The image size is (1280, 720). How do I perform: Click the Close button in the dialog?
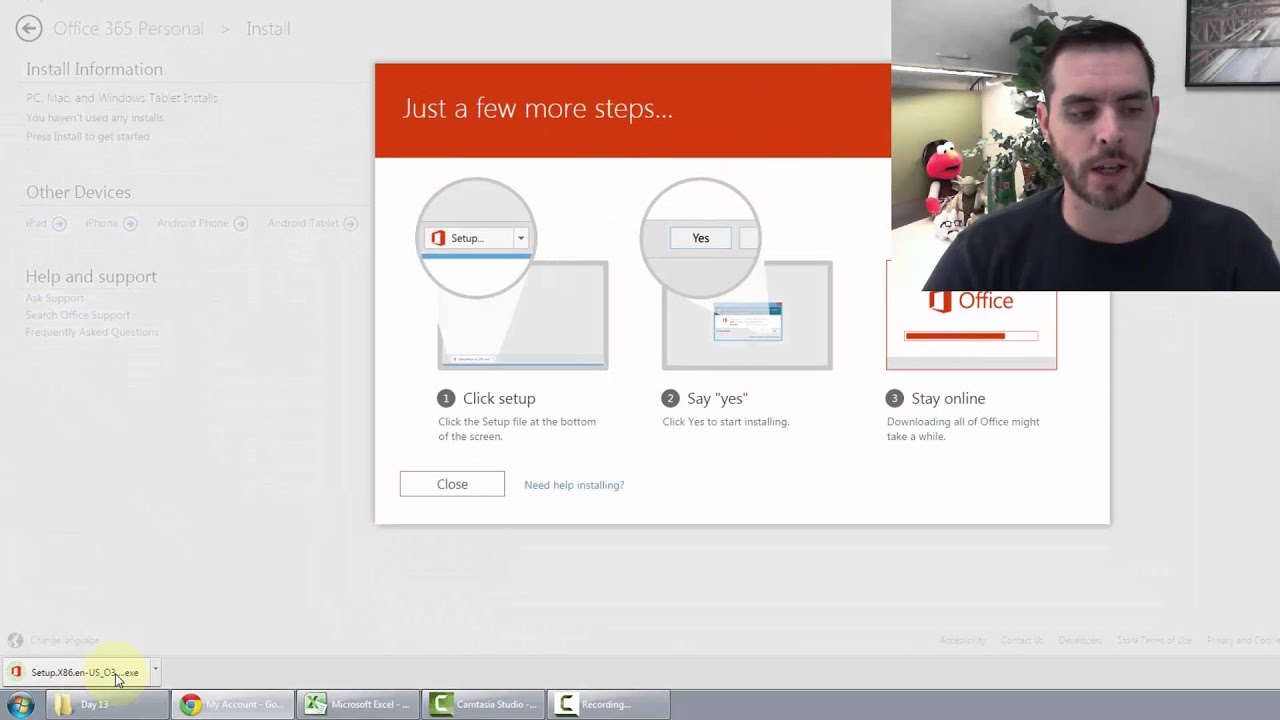pyautogui.click(x=452, y=484)
